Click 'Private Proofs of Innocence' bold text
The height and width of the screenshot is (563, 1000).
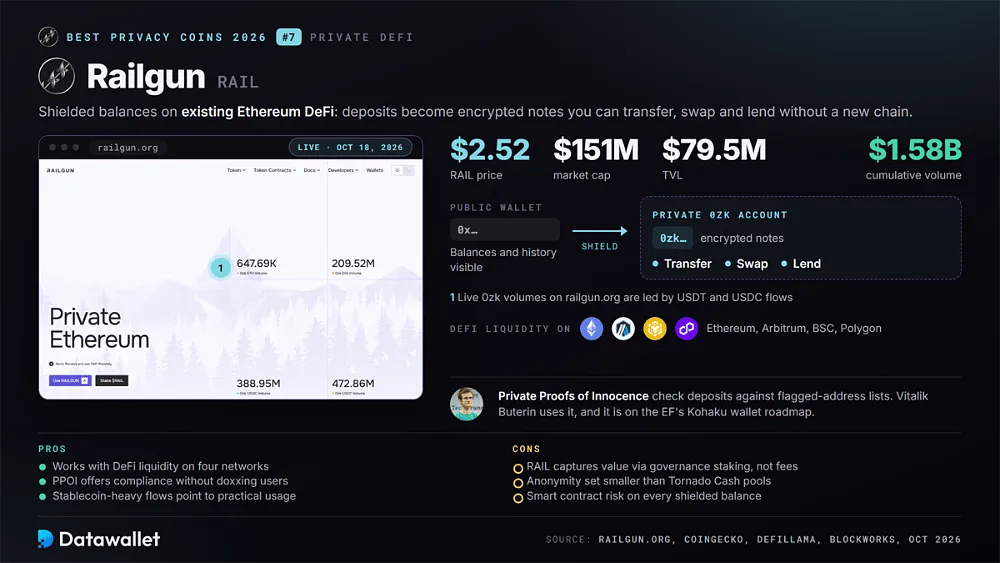573,396
